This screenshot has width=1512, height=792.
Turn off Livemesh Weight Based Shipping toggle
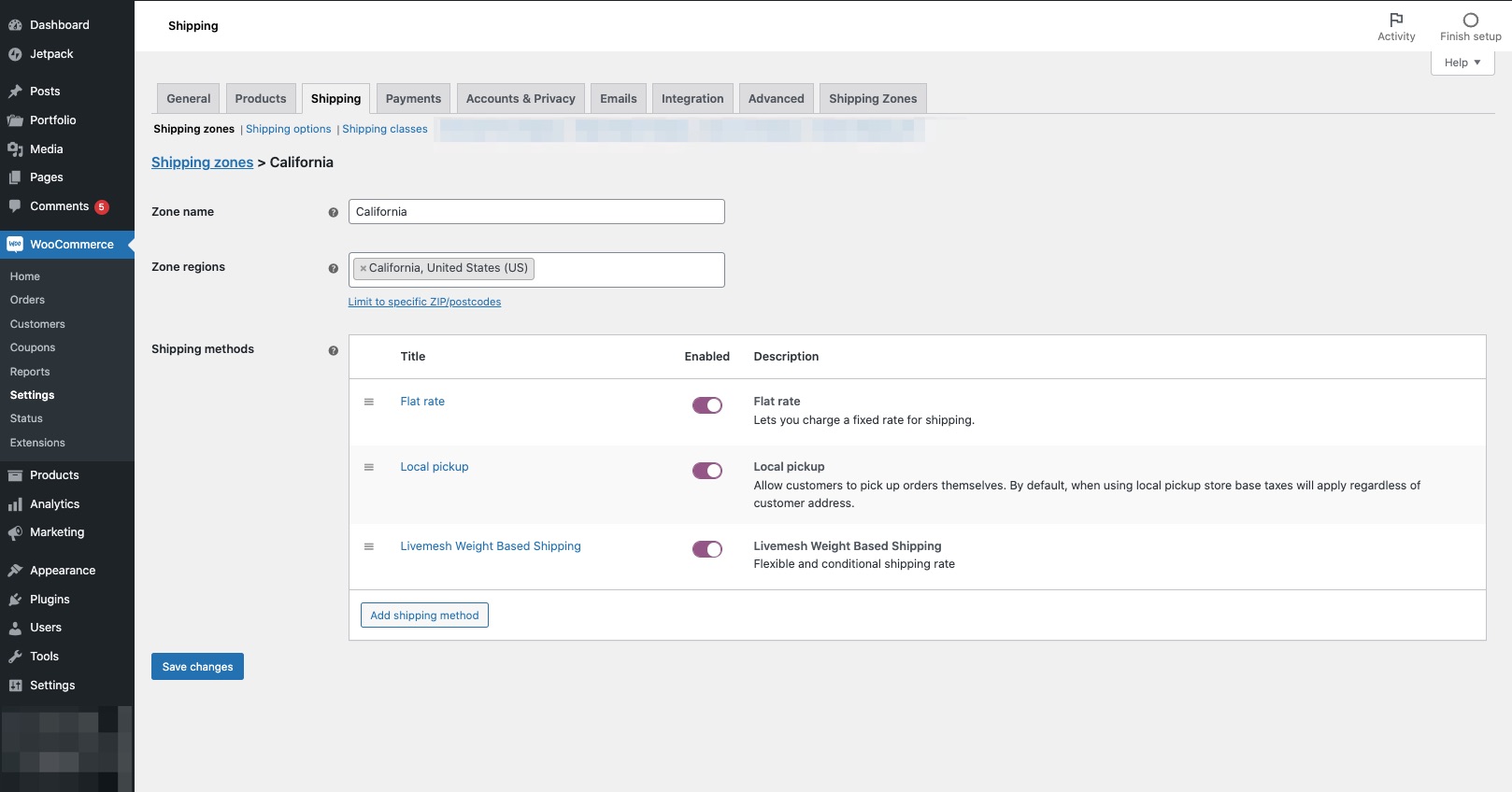(x=706, y=549)
